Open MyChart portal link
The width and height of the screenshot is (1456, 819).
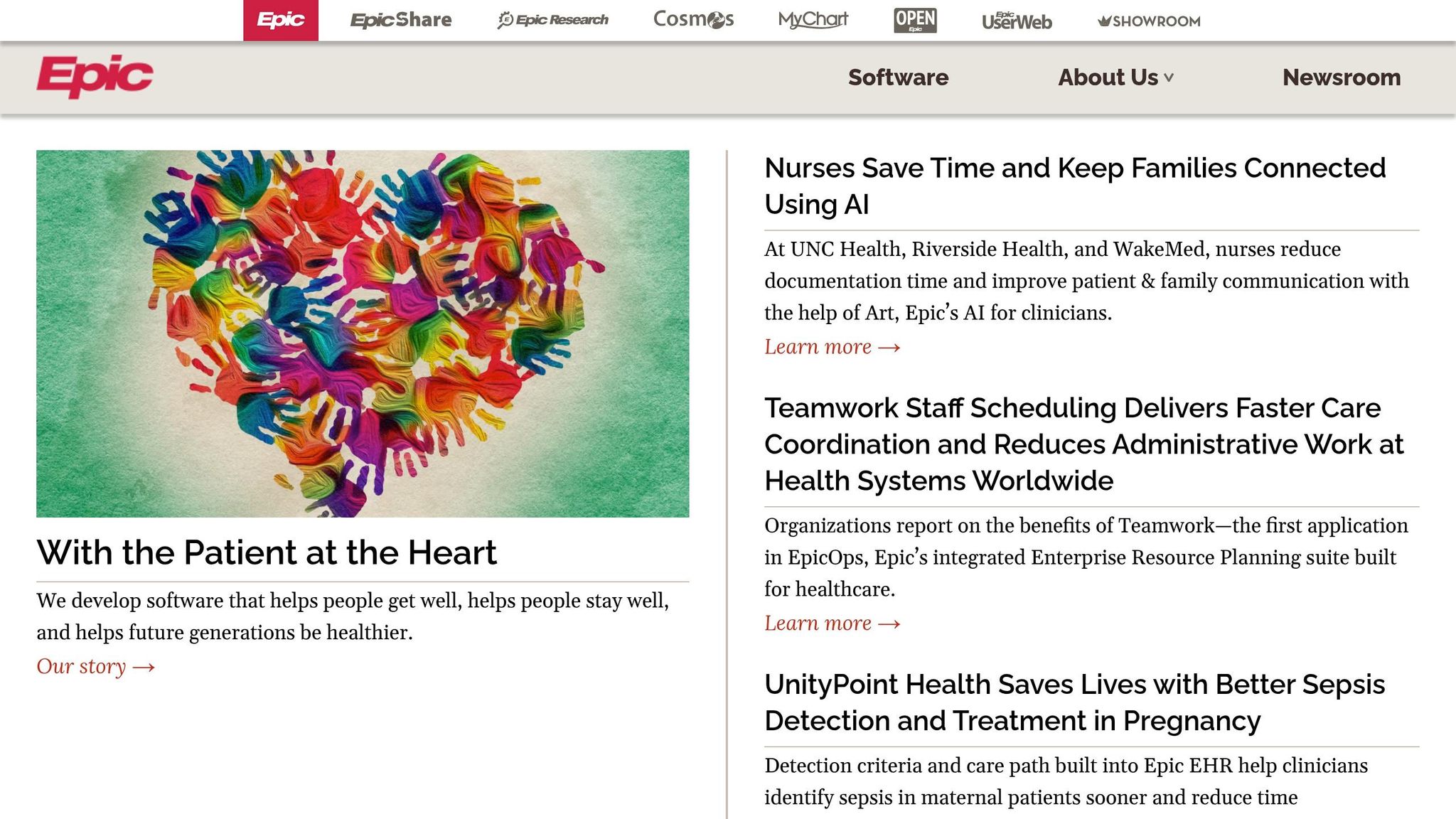click(813, 20)
